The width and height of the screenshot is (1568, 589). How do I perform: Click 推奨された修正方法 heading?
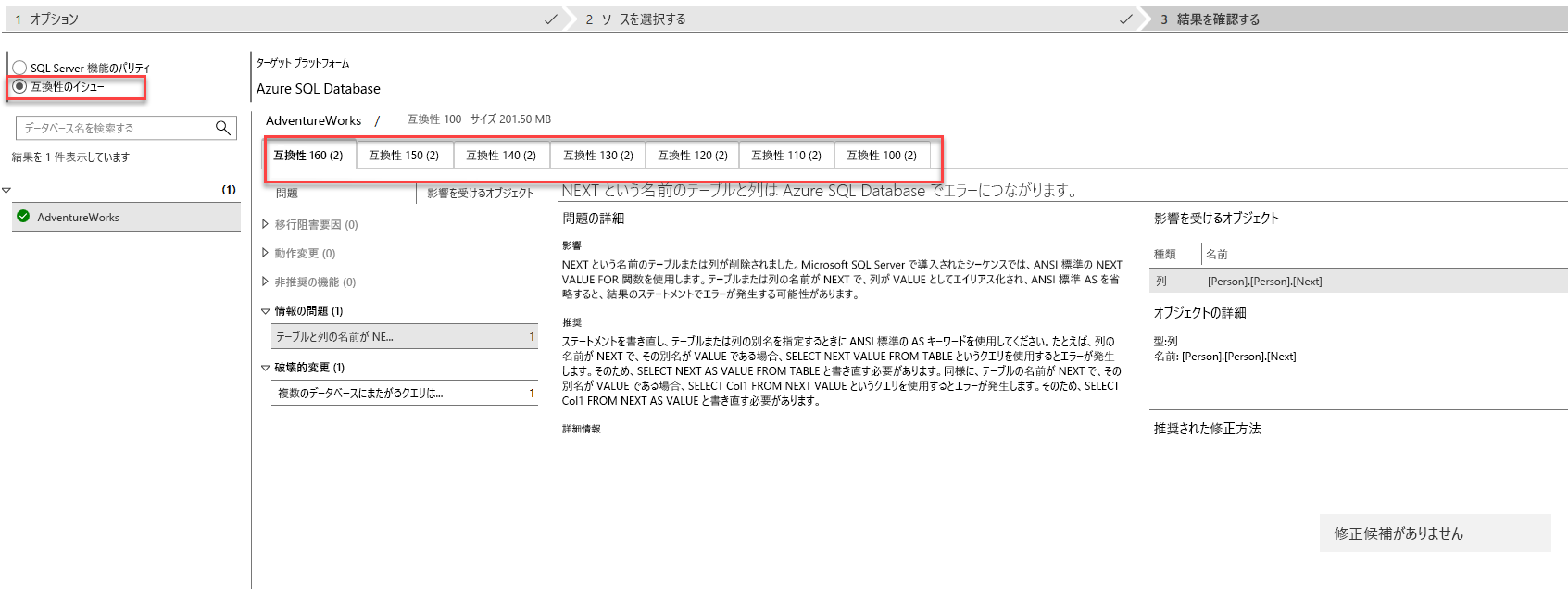tap(1207, 429)
